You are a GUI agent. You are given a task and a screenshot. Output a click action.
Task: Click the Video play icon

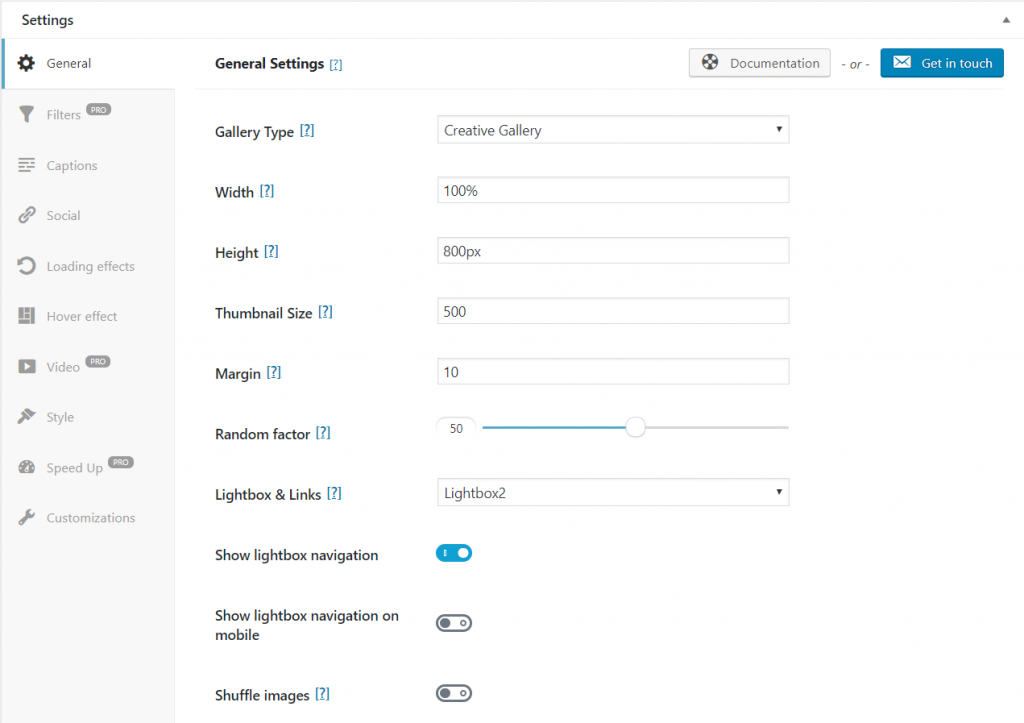tap(27, 366)
